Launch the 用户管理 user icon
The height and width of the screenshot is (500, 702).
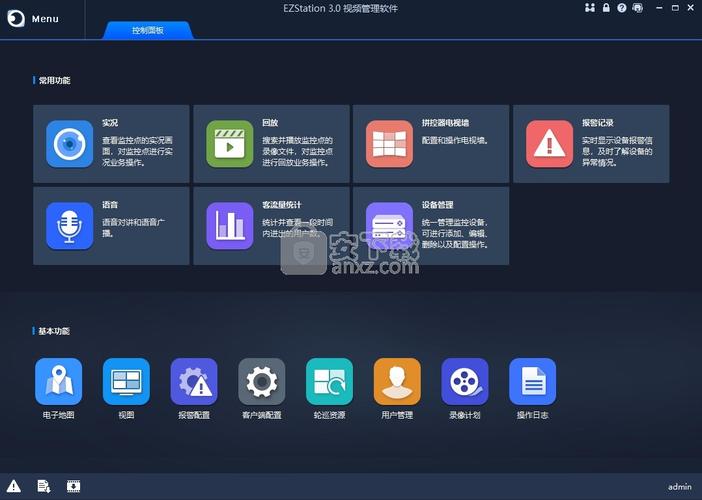[x=397, y=381]
